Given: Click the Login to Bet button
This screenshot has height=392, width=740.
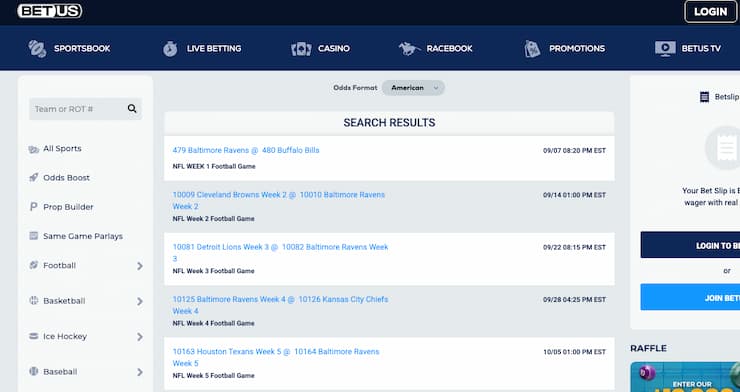Looking at the screenshot, I should (690, 245).
